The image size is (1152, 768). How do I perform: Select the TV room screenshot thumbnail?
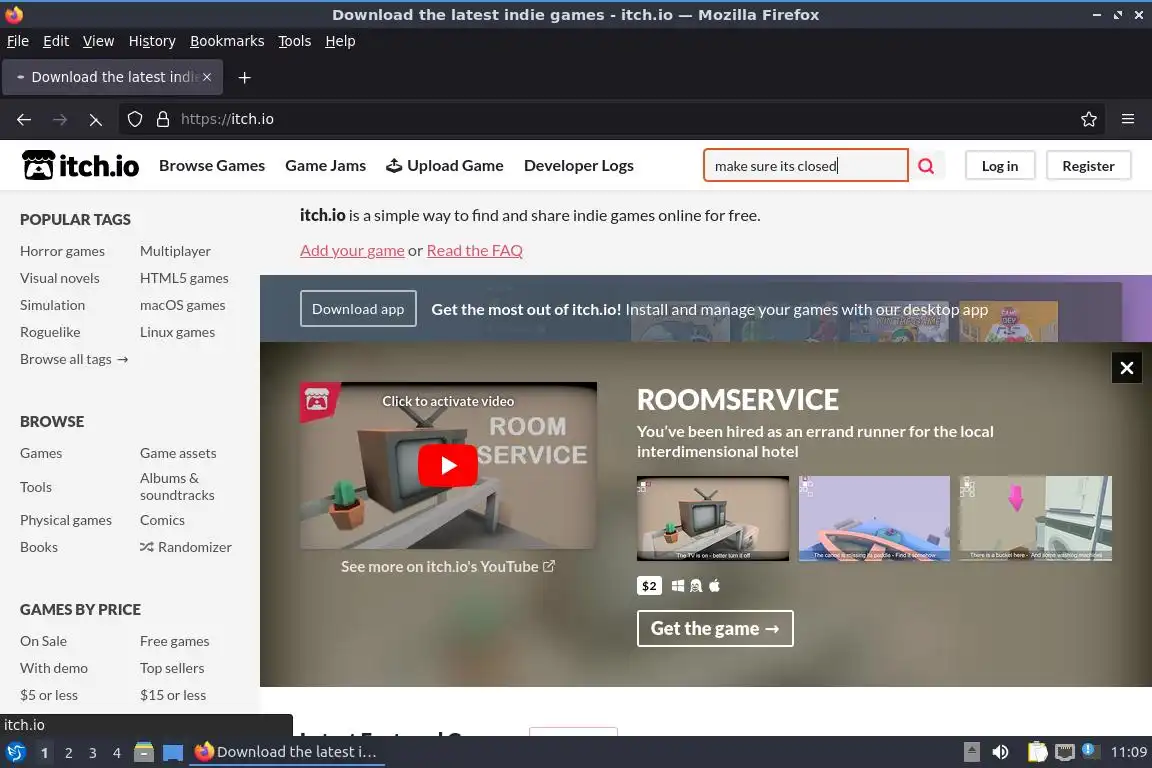click(x=713, y=518)
